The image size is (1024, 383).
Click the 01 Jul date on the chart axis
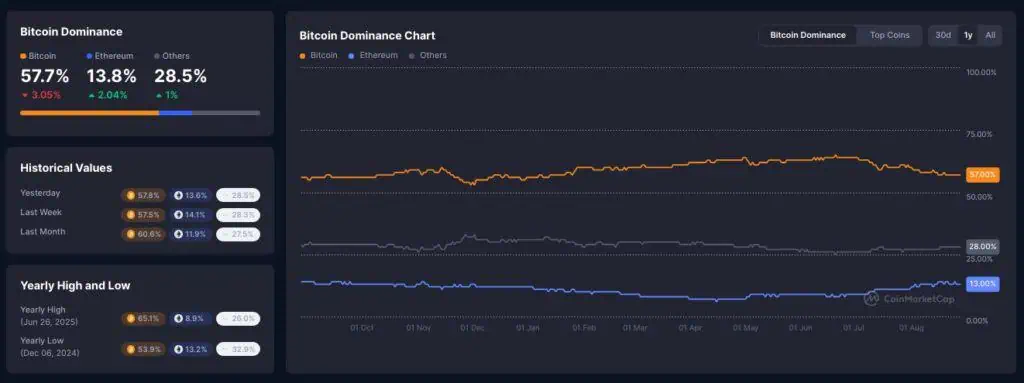tap(854, 327)
